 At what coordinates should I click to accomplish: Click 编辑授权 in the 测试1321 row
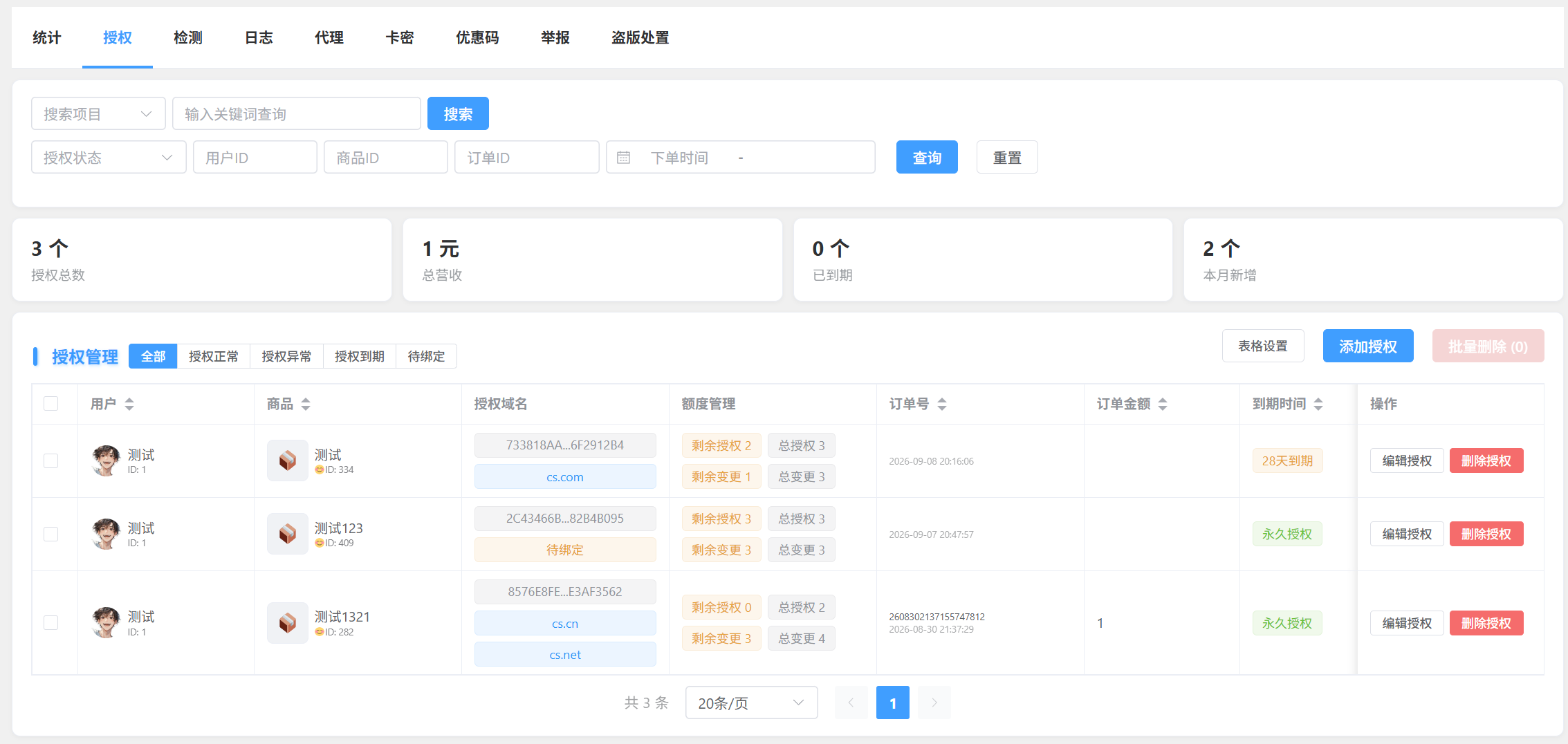tap(1407, 623)
